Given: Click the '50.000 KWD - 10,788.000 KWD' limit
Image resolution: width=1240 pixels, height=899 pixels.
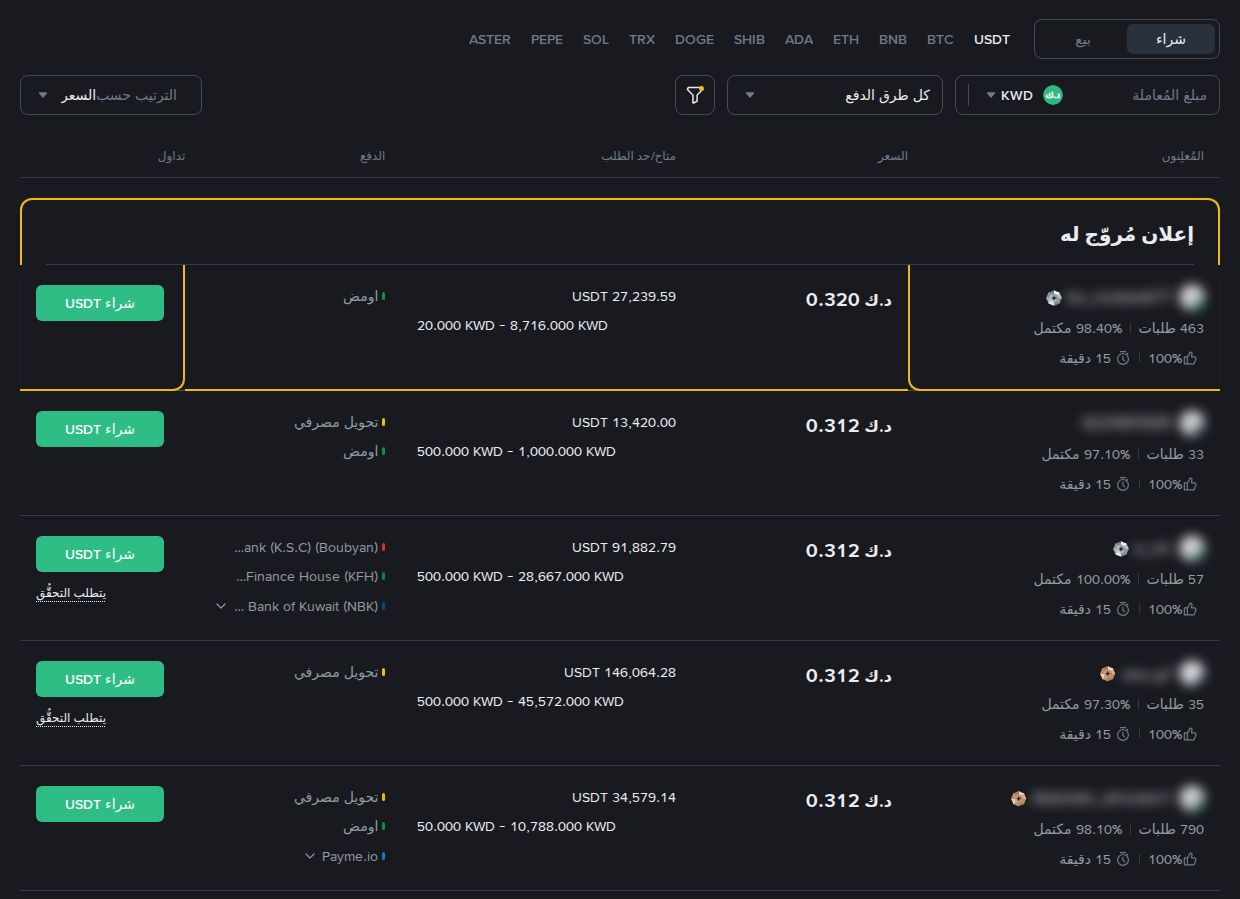Looking at the screenshot, I should point(516,827).
